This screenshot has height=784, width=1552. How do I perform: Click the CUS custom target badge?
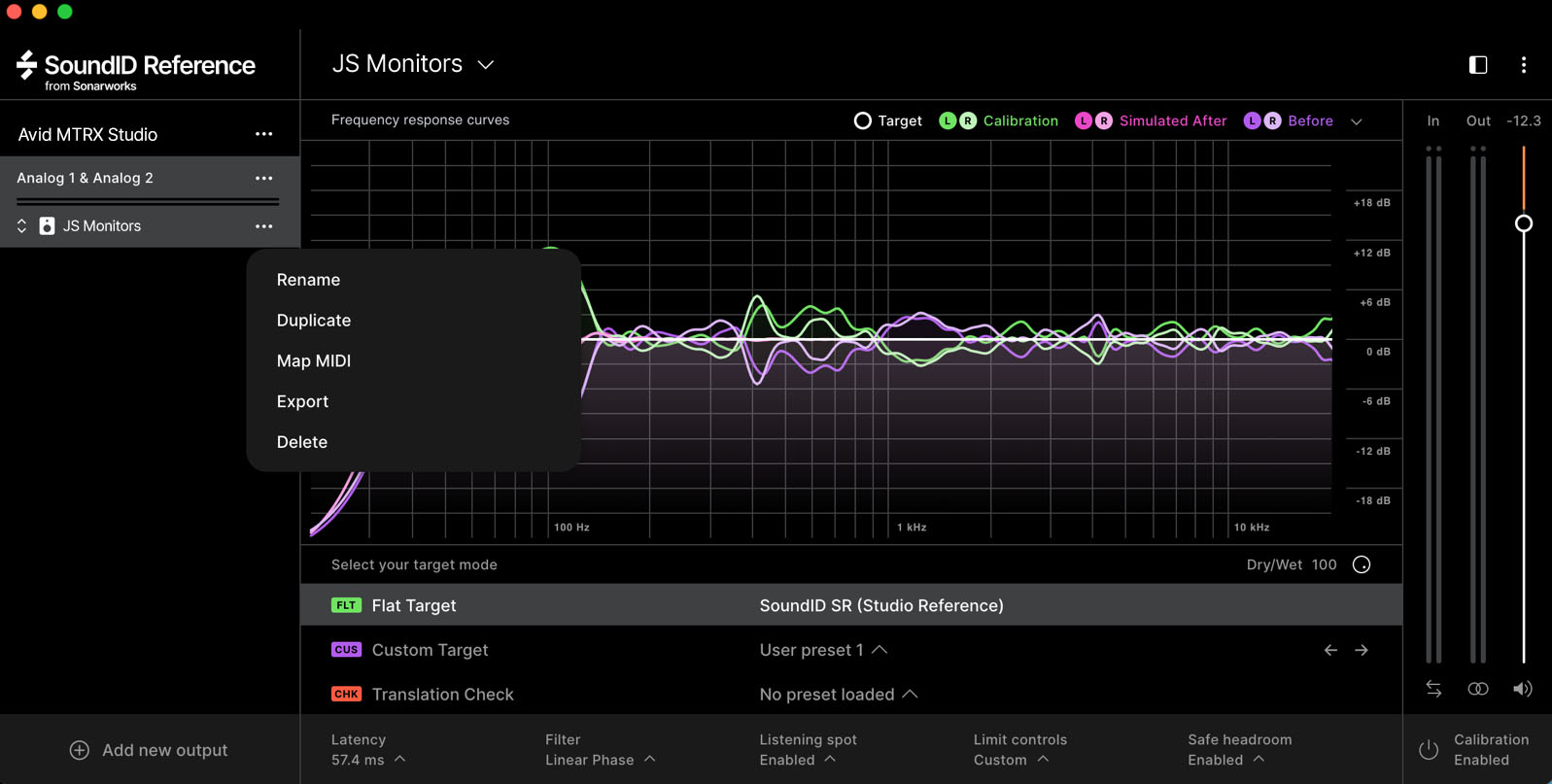(346, 650)
